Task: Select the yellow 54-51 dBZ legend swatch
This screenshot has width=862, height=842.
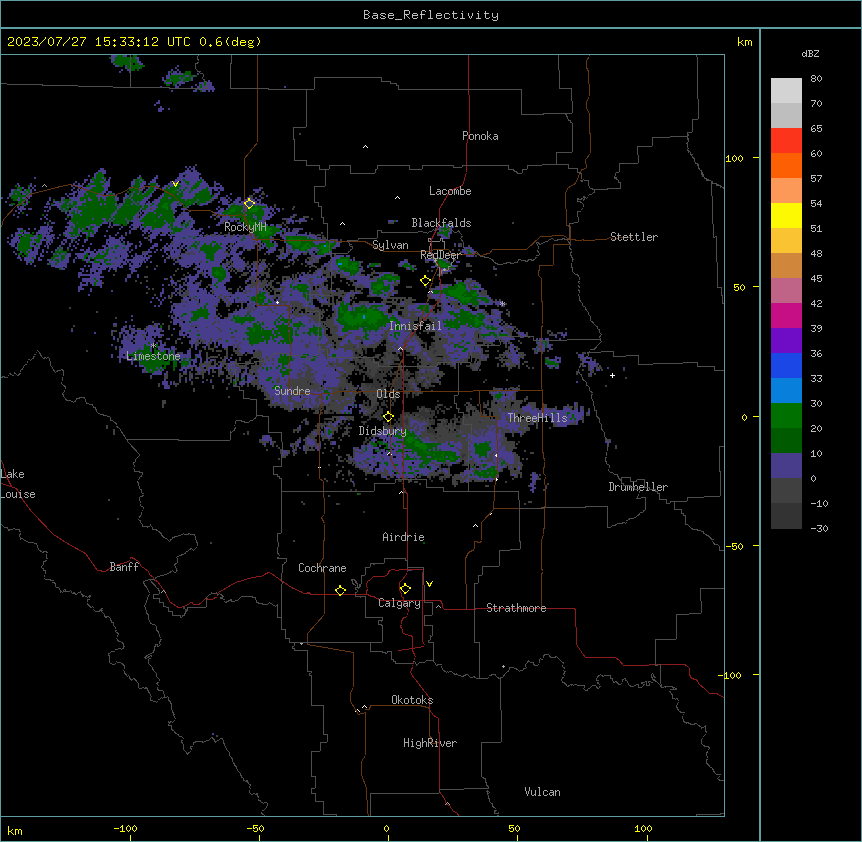Action: pyautogui.click(x=786, y=215)
